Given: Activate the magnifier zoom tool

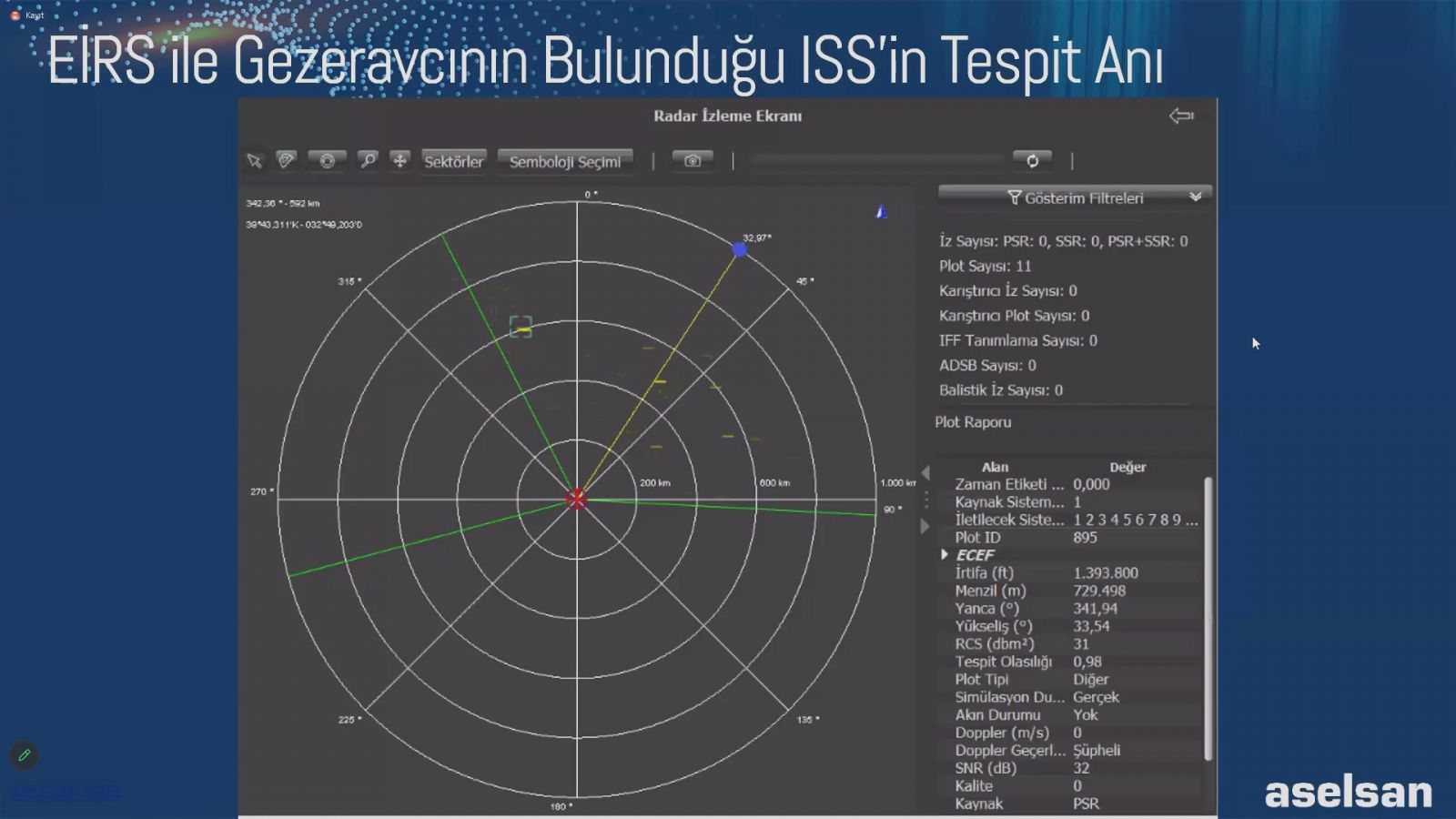Looking at the screenshot, I should (368, 161).
